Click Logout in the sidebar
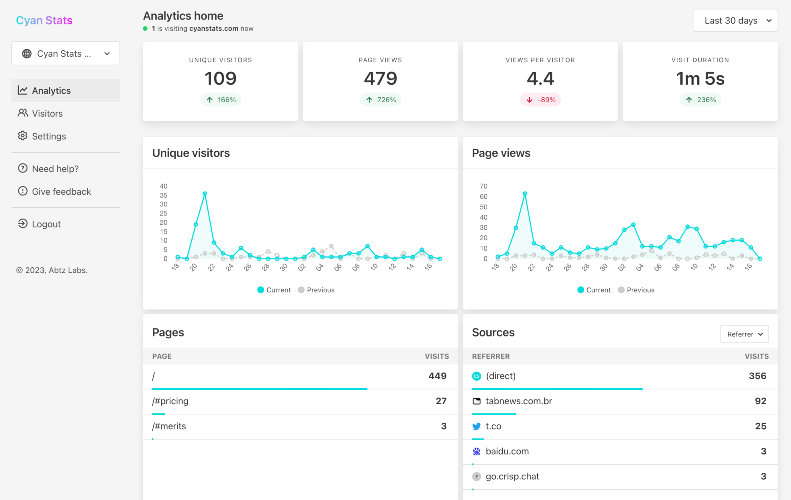Image resolution: width=791 pixels, height=500 pixels. pyautogui.click(x=66, y=224)
